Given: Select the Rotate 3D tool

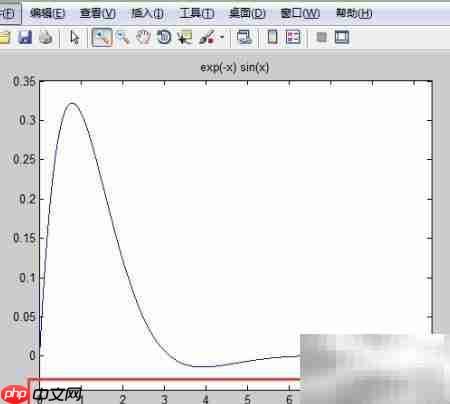Looking at the screenshot, I should pyautogui.click(x=164, y=37).
